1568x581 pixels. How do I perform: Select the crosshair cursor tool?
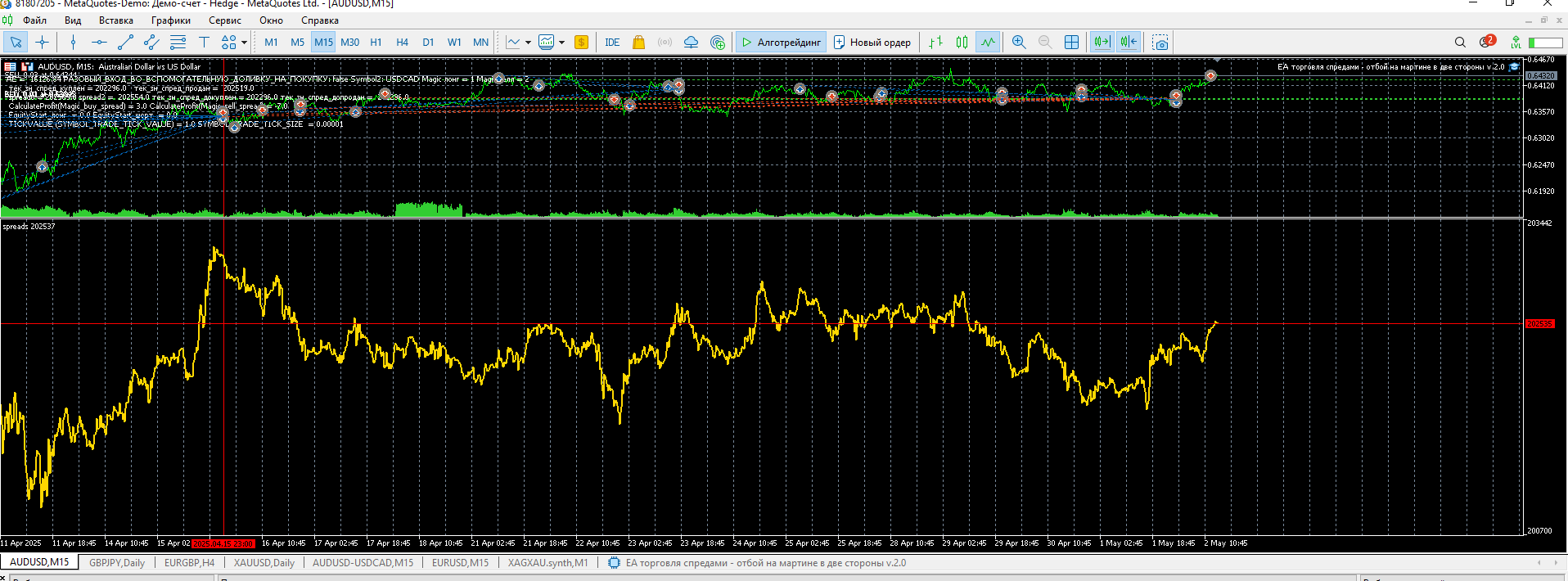click(42, 43)
